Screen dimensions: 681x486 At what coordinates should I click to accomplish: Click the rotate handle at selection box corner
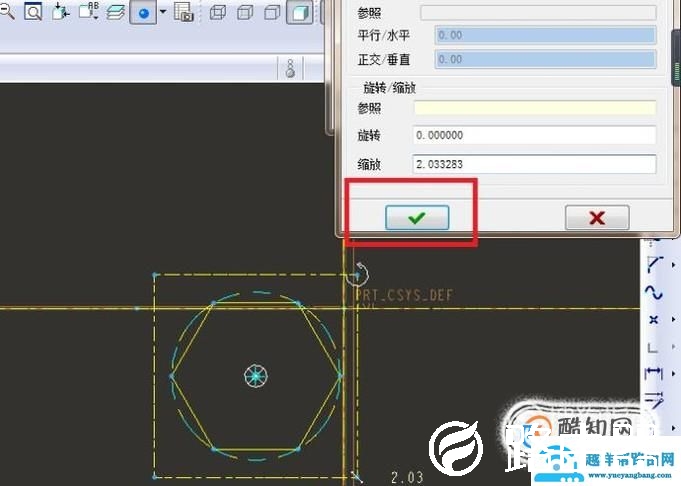click(358, 274)
